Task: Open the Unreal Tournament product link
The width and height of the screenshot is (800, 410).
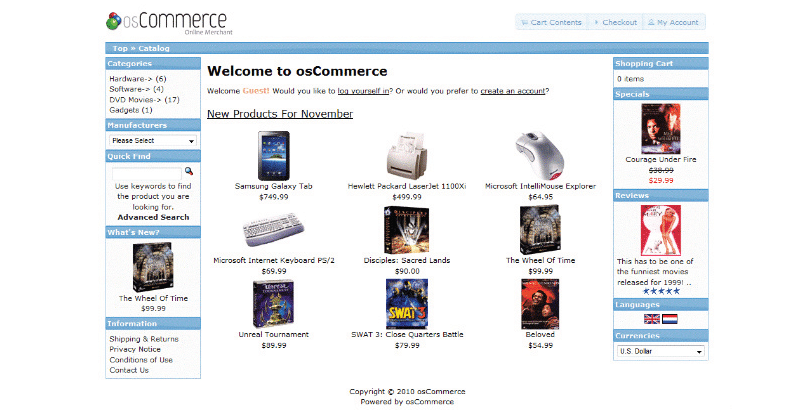Action: pos(274,335)
